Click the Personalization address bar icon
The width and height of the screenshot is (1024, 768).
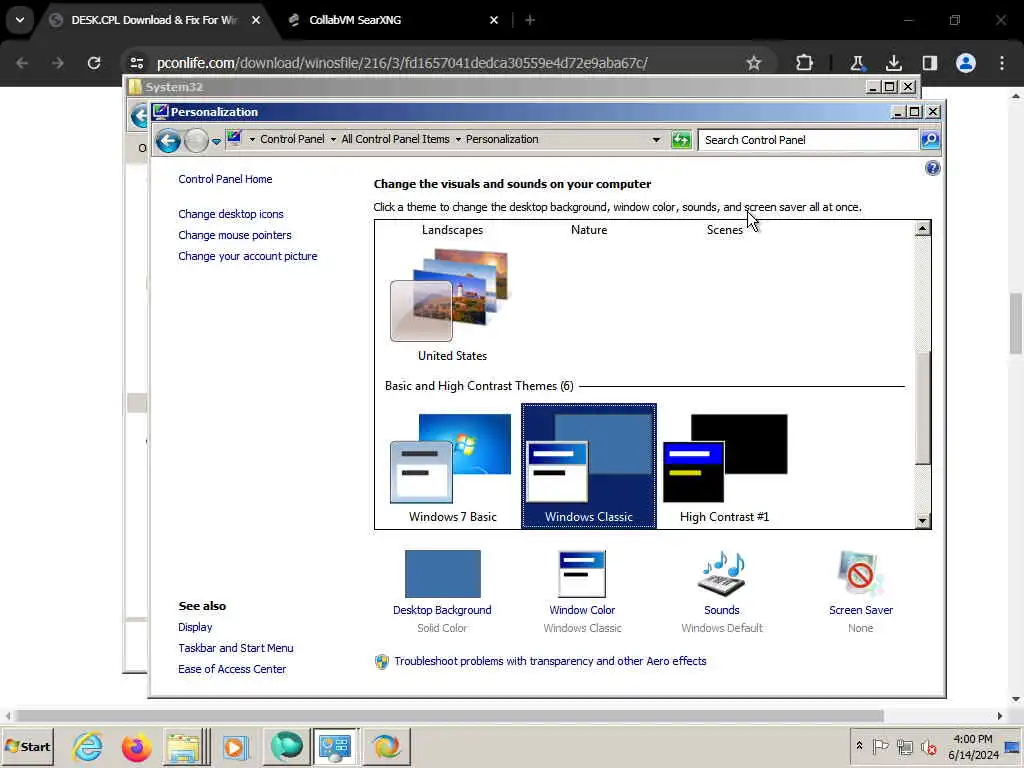pyautogui.click(x=234, y=138)
